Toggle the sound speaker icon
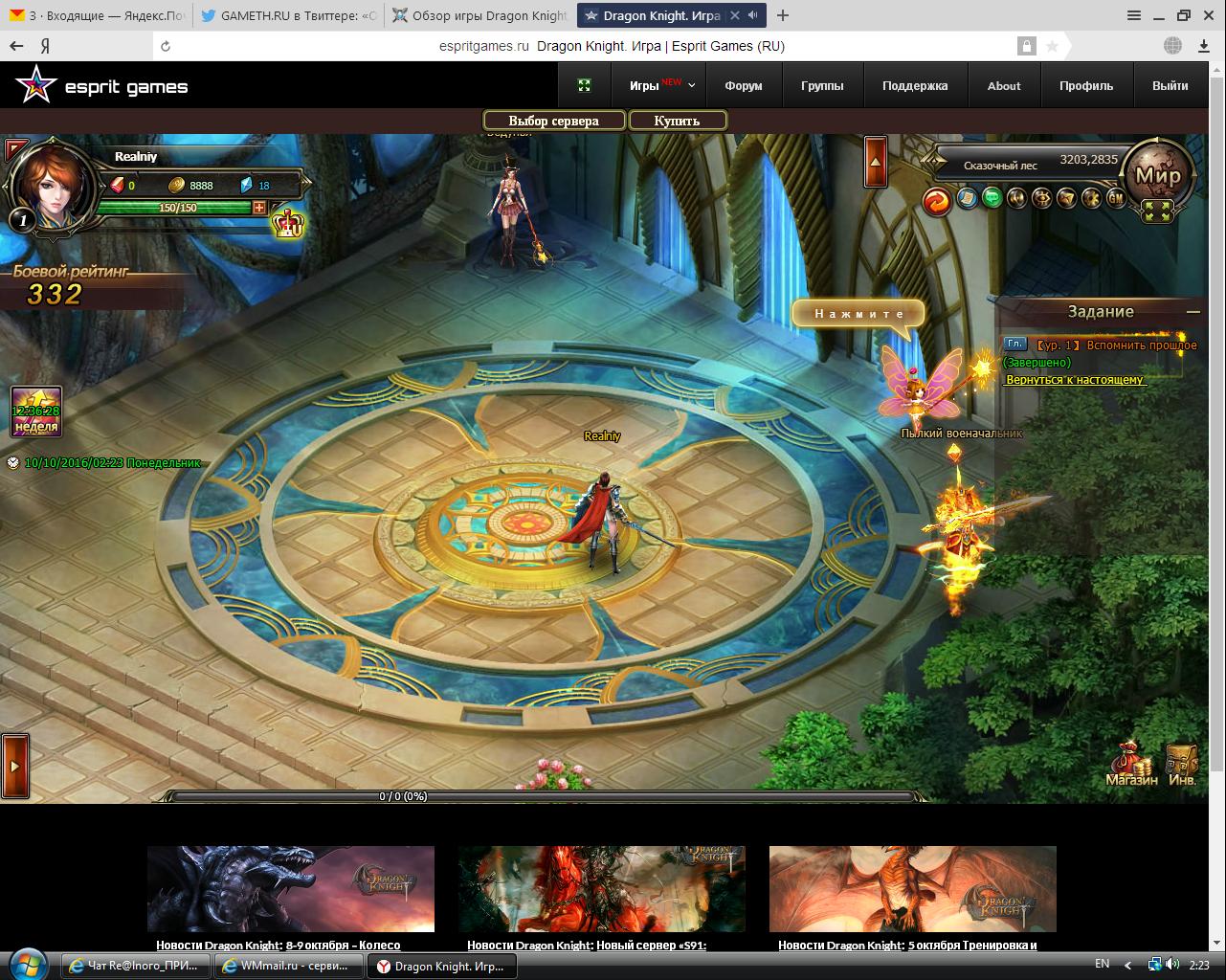Viewport: 1226px width, 980px height. (1016, 198)
